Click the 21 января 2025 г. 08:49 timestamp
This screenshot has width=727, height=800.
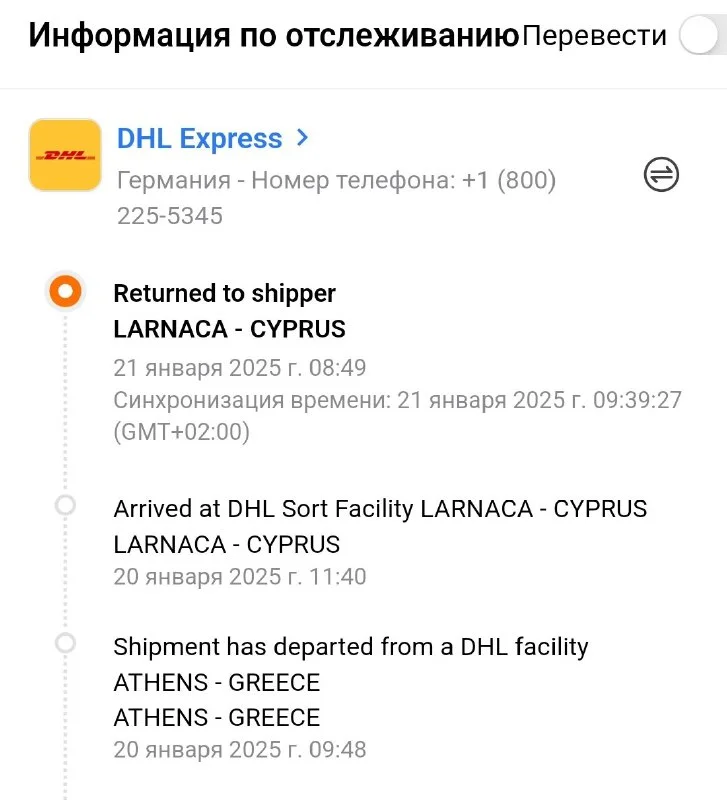(240, 367)
